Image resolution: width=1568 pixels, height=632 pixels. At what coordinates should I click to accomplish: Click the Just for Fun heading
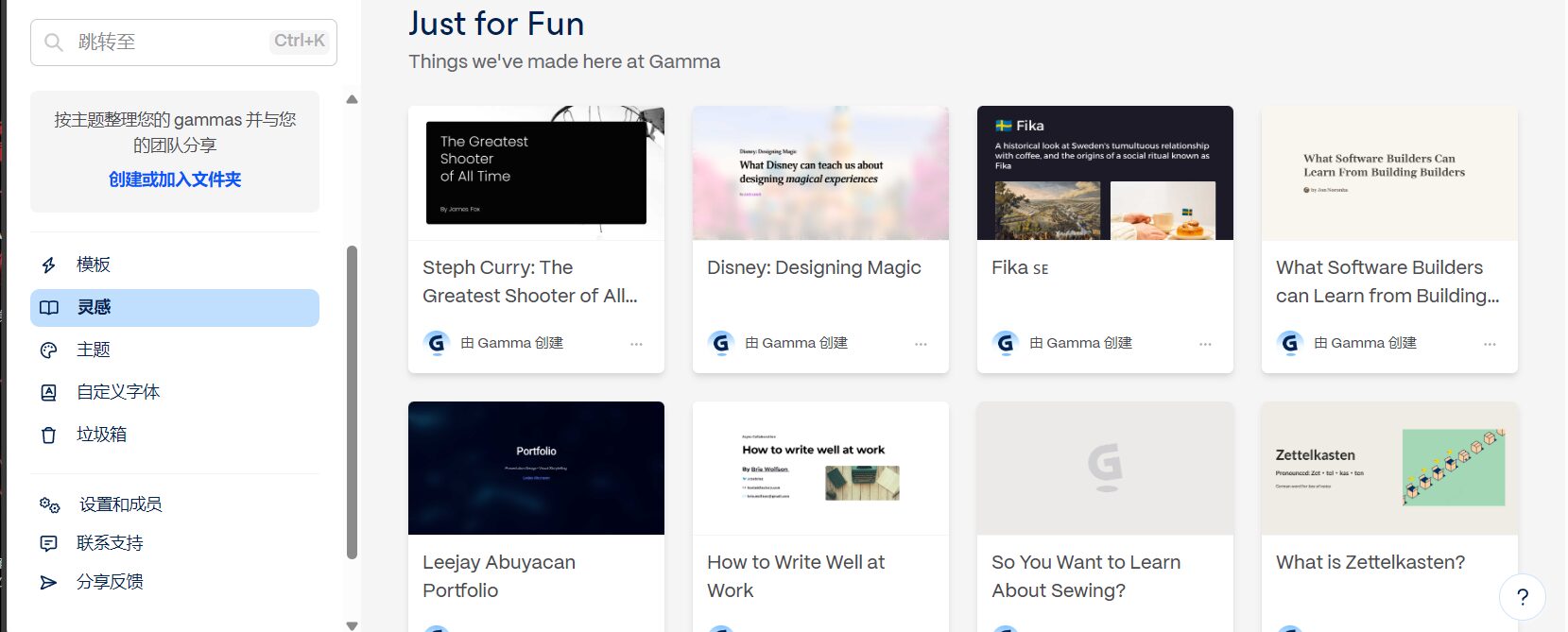(x=496, y=24)
